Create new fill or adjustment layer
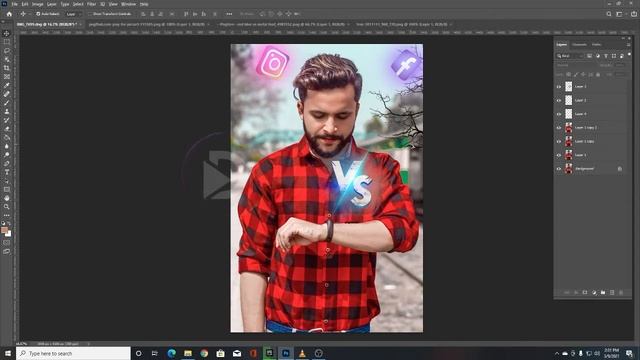This screenshot has width=640, height=360. click(x=594, y=293)
